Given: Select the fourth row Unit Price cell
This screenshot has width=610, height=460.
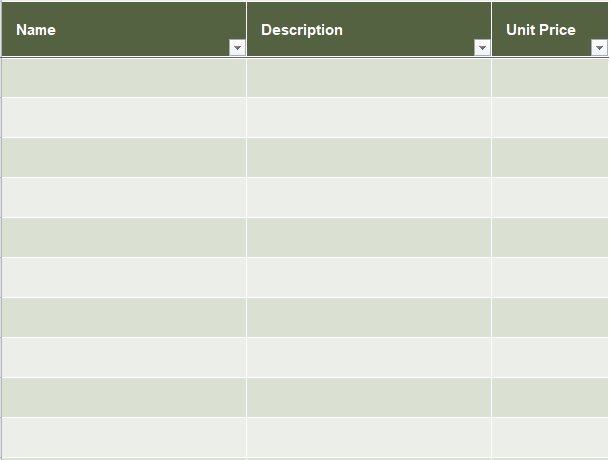Looking at the screenshot, I should (550, 197).
